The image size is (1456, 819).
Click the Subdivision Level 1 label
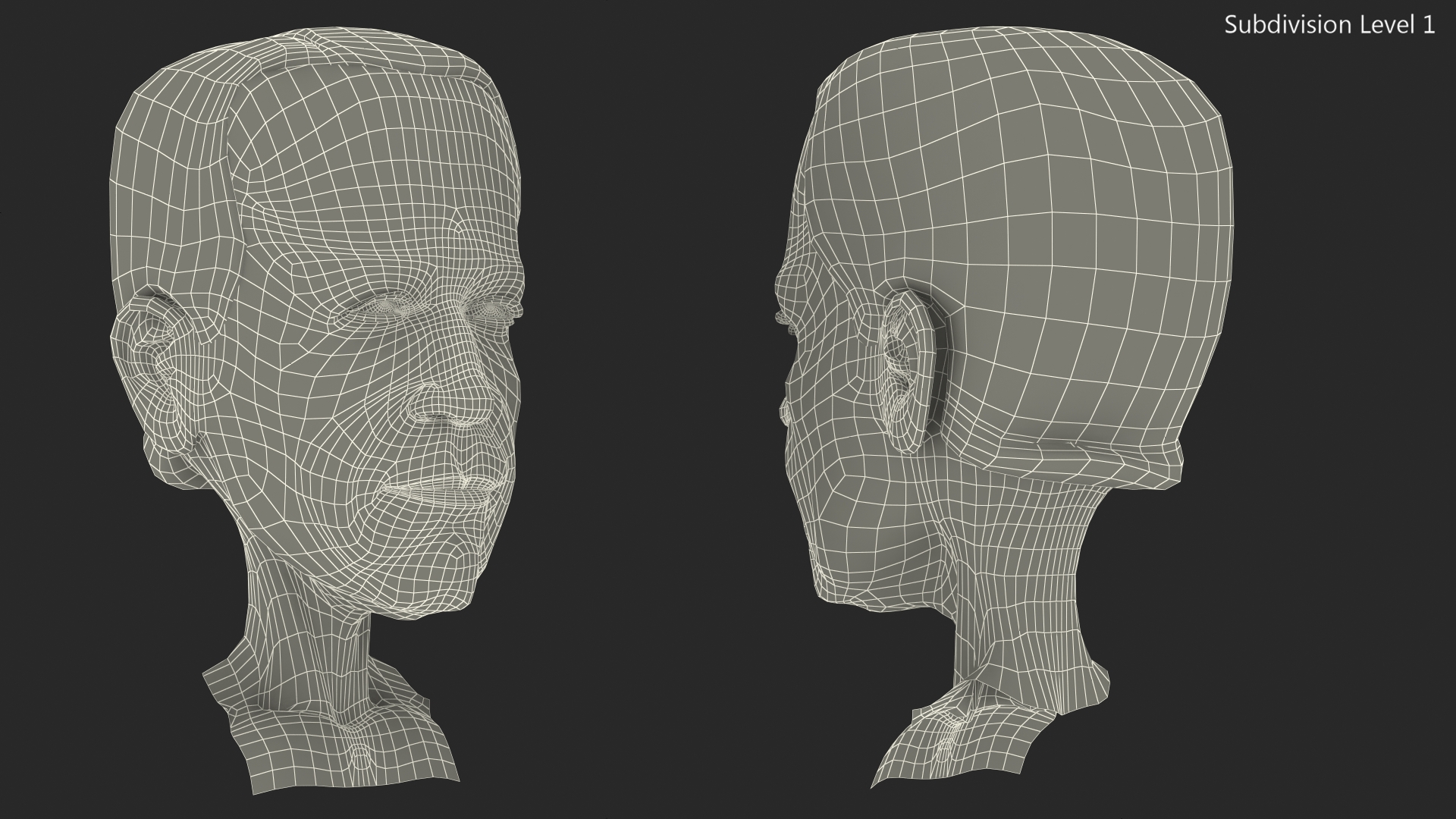pyautogui.click(x=1329, y=25)
